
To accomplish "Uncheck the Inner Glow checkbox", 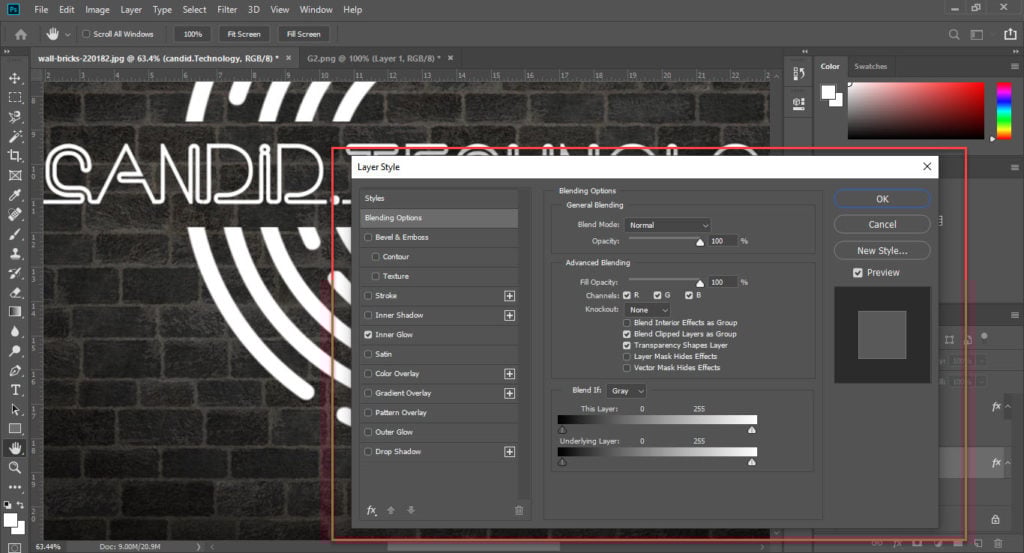I will tap(368, 334).
